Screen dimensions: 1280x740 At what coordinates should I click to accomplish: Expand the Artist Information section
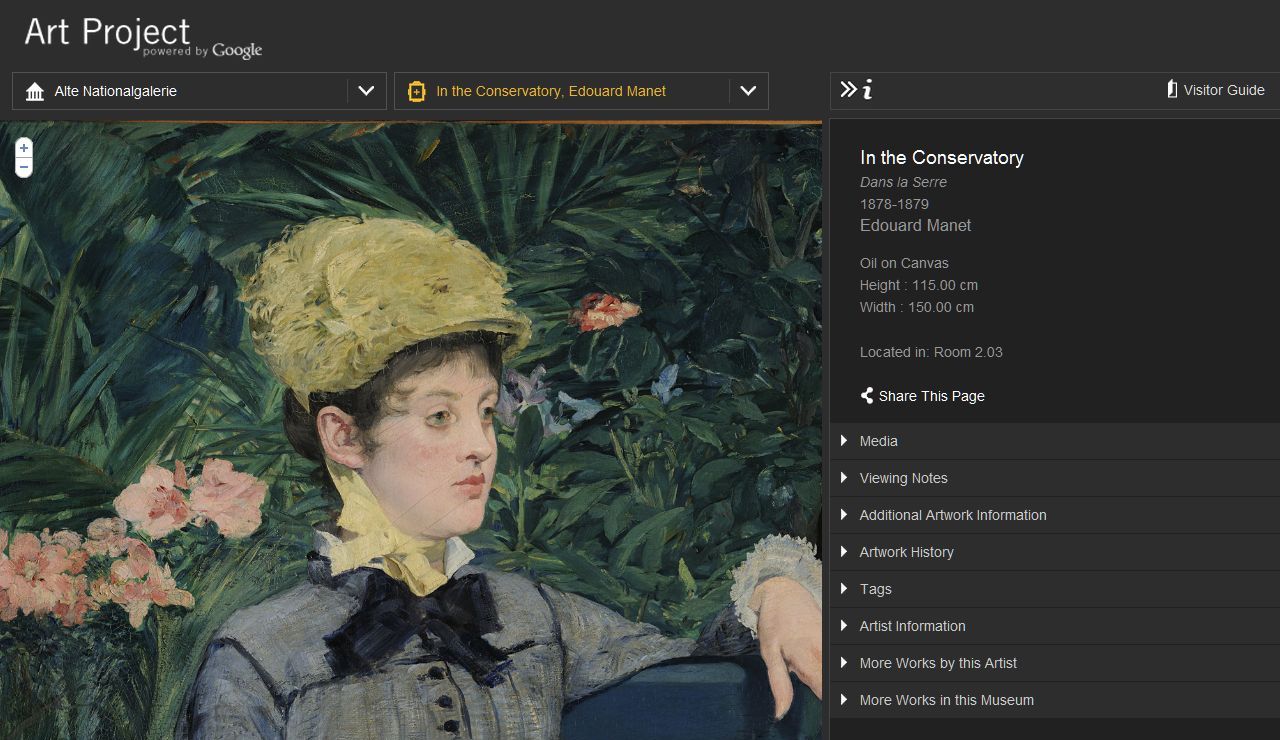(x=912, y=626)
